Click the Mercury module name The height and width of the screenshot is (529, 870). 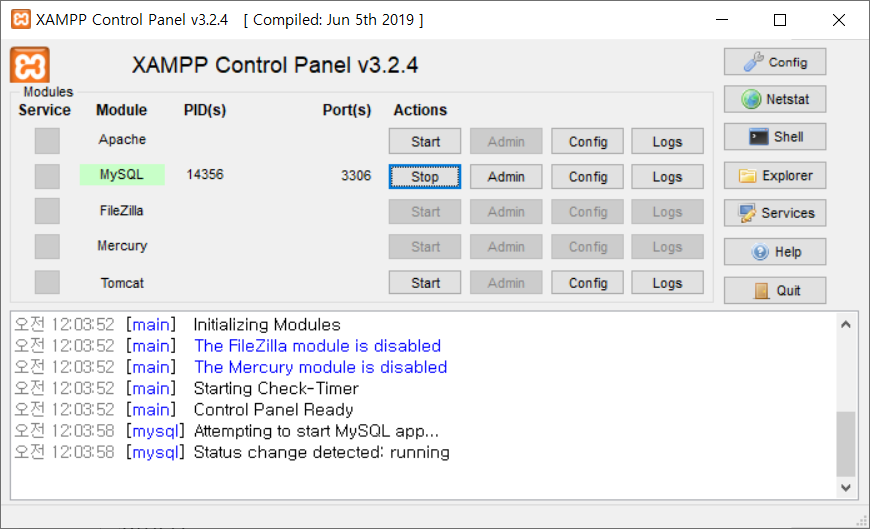(122, 246)
